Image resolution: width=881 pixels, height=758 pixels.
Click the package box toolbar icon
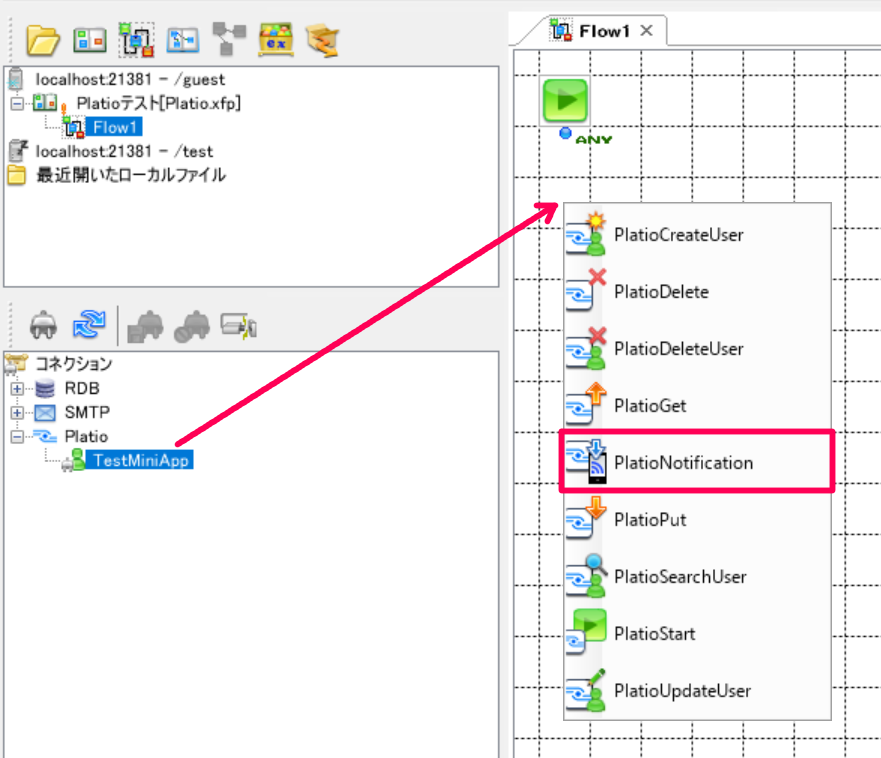tap(323, 40)
